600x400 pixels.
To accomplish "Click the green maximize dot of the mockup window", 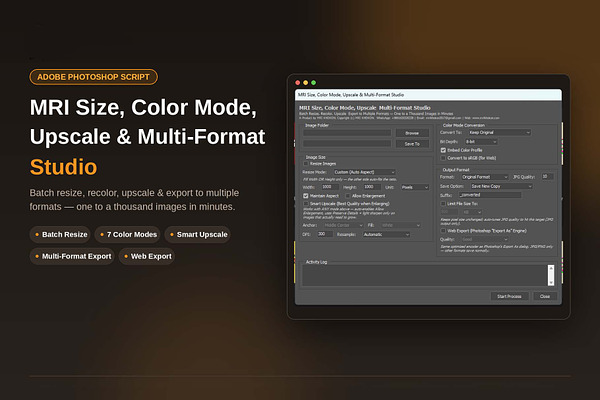I will click(x=313, y=83).
